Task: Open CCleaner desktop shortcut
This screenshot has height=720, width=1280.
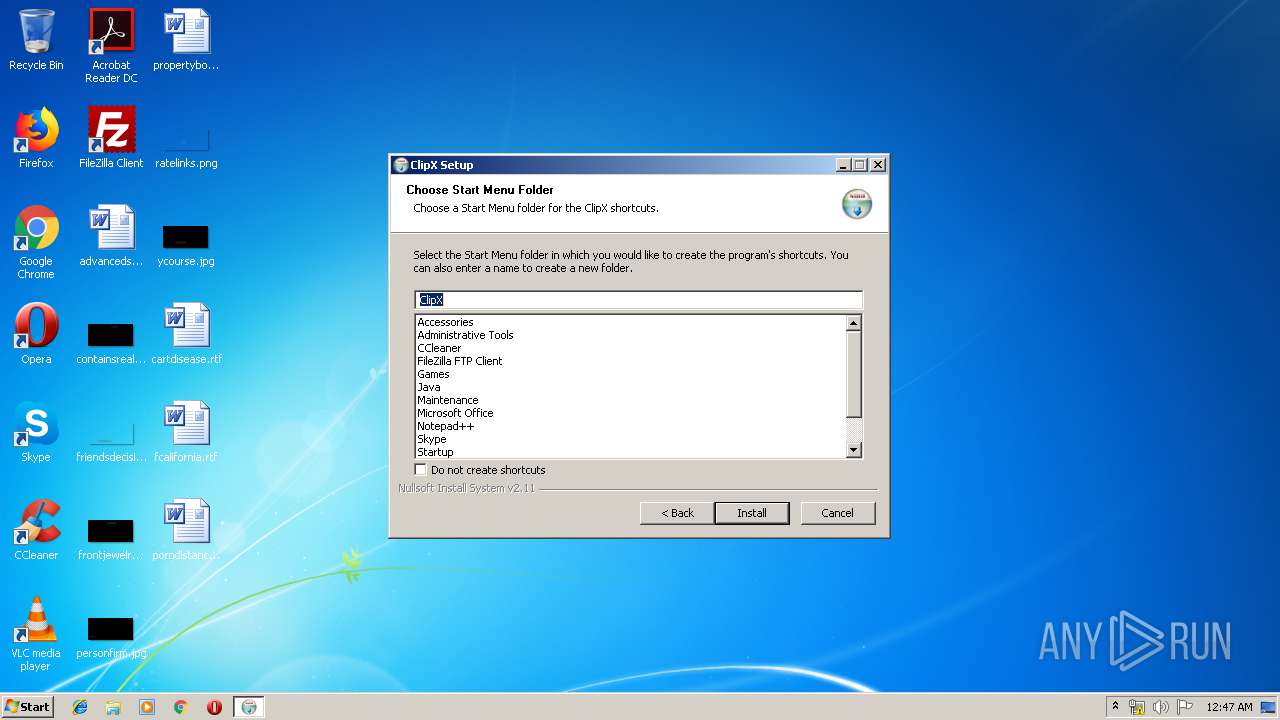Action: (x=36, y=530)
